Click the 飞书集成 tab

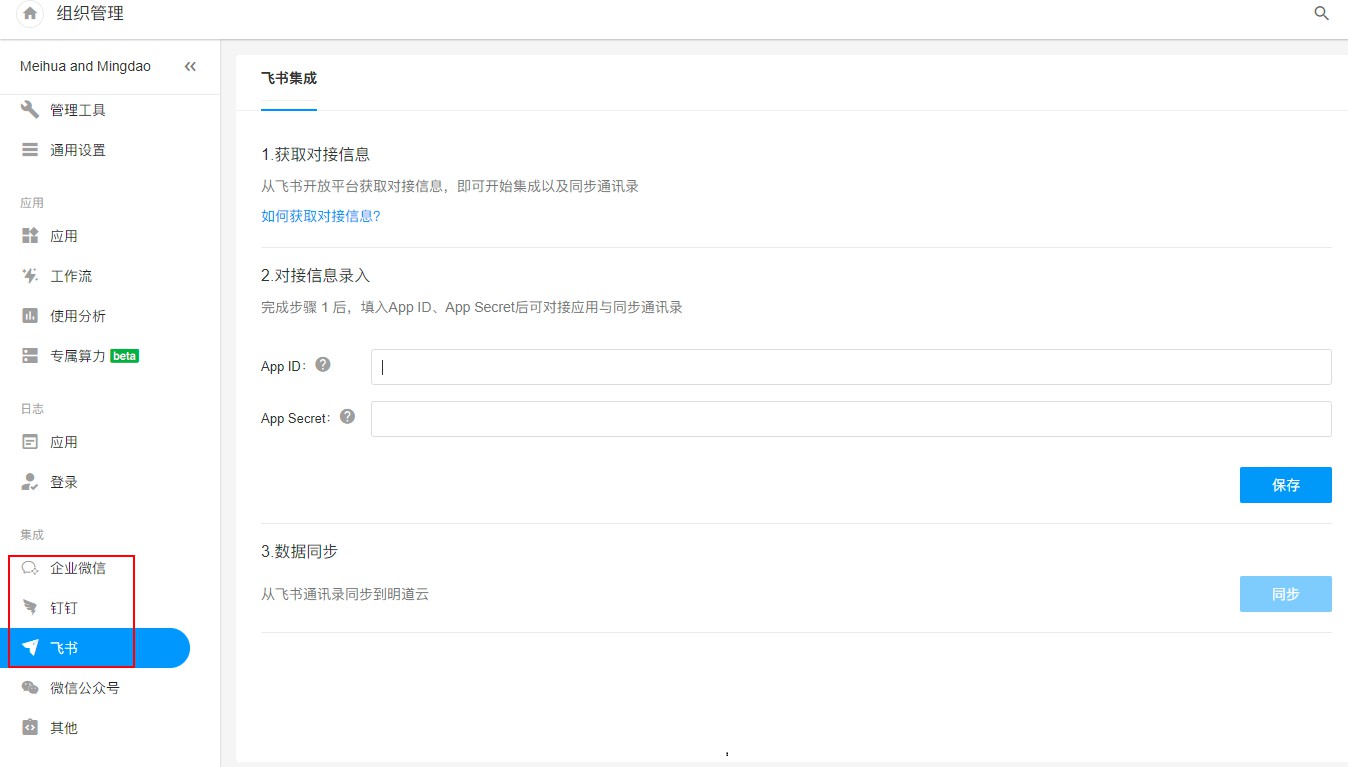(x=288, y=78)
